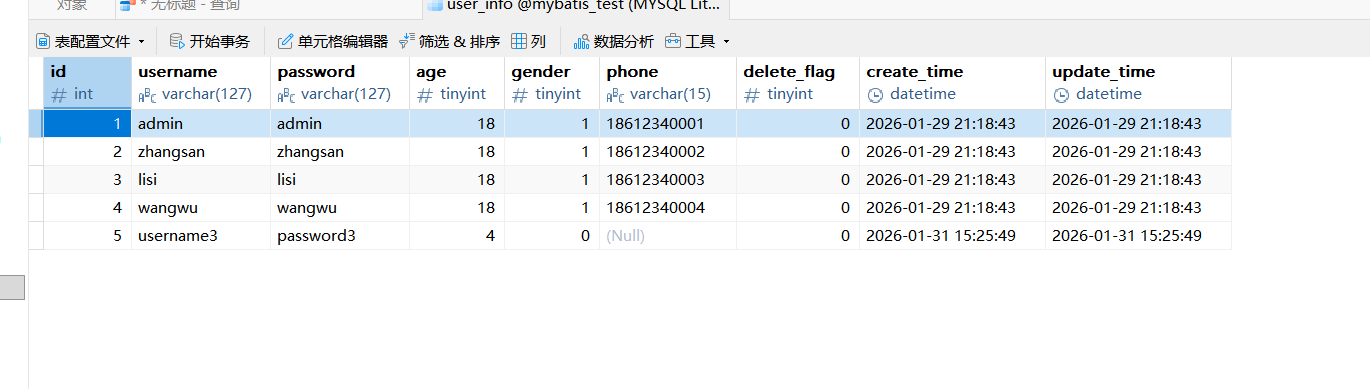The height and width of the screenshot is (389, 1370).
Task: Select the update_time column header
Action: click(1138, 82)
